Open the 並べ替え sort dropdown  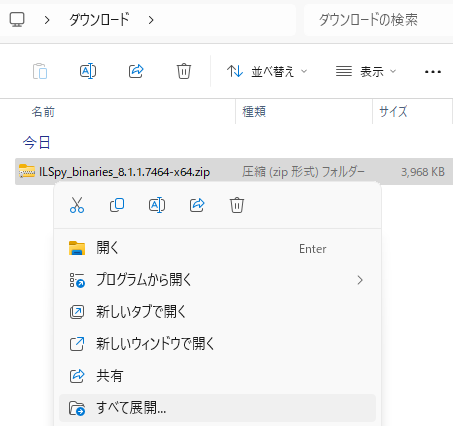point(267,71)
